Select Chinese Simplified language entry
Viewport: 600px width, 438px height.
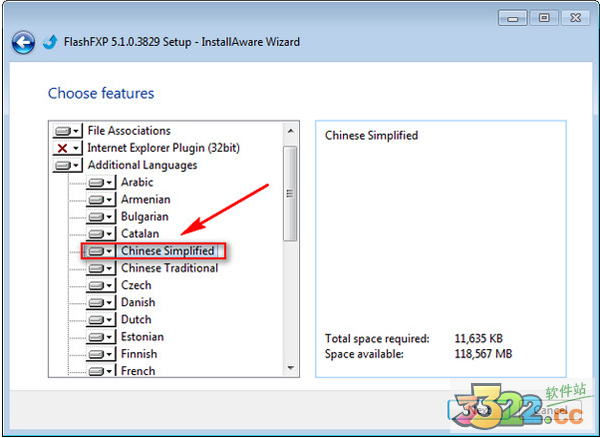tap(168, 251)
